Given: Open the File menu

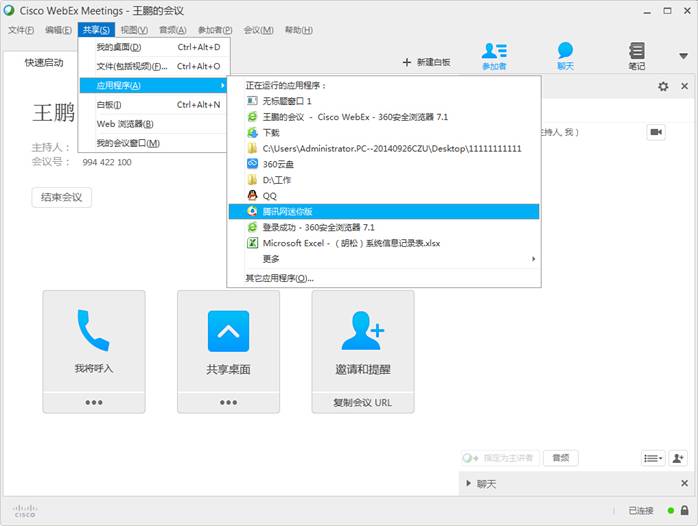Looking at the screenshot, I should pyautogui.click(x=21, y=30).
